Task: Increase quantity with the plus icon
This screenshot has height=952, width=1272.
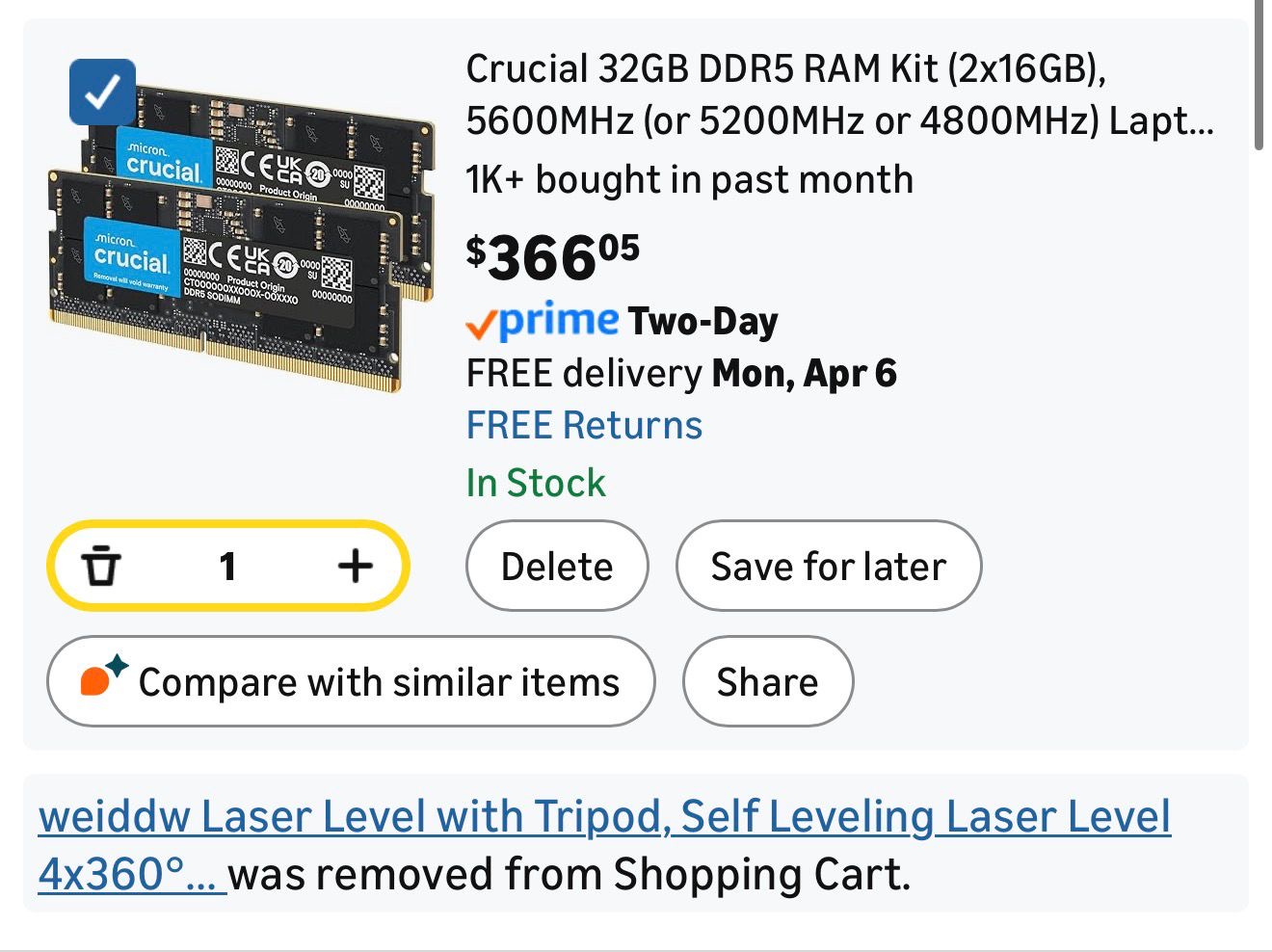Action: coord(355,566)
